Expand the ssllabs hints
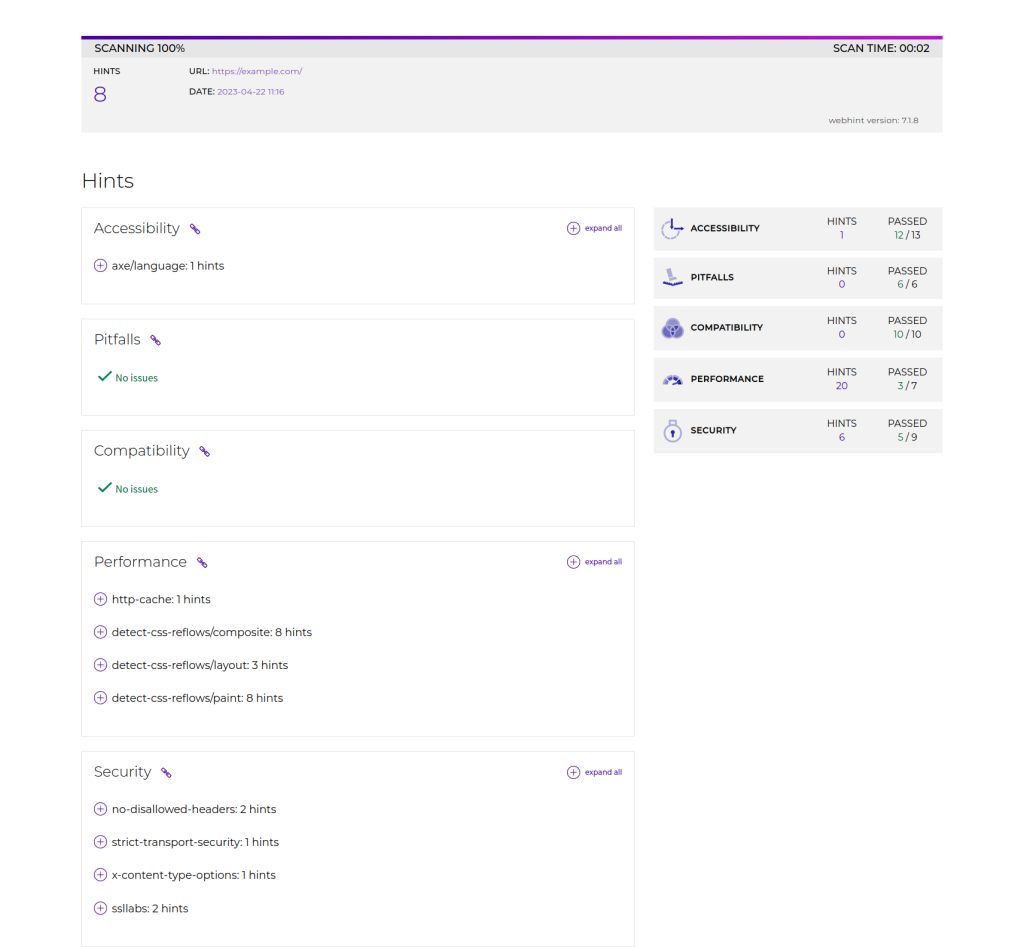Screen dimensions: 1024x947 point(100,908)
